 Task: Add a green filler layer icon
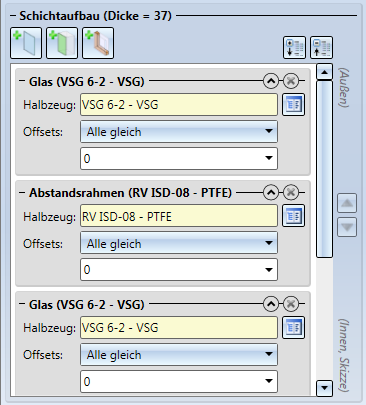point(62,43)
